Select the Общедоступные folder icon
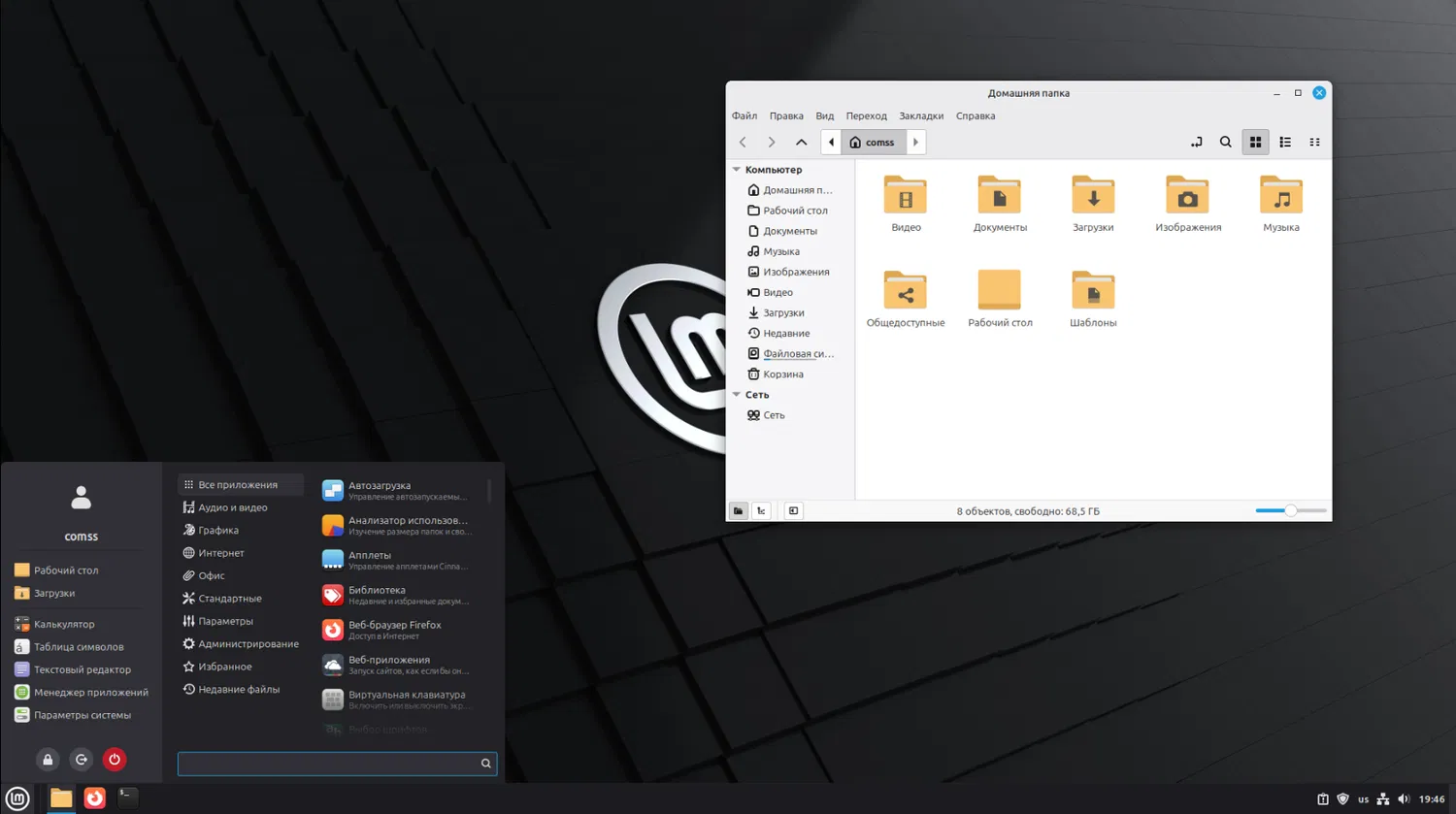The height and width of the screenshot is (814, 1456). pos(906,290)
